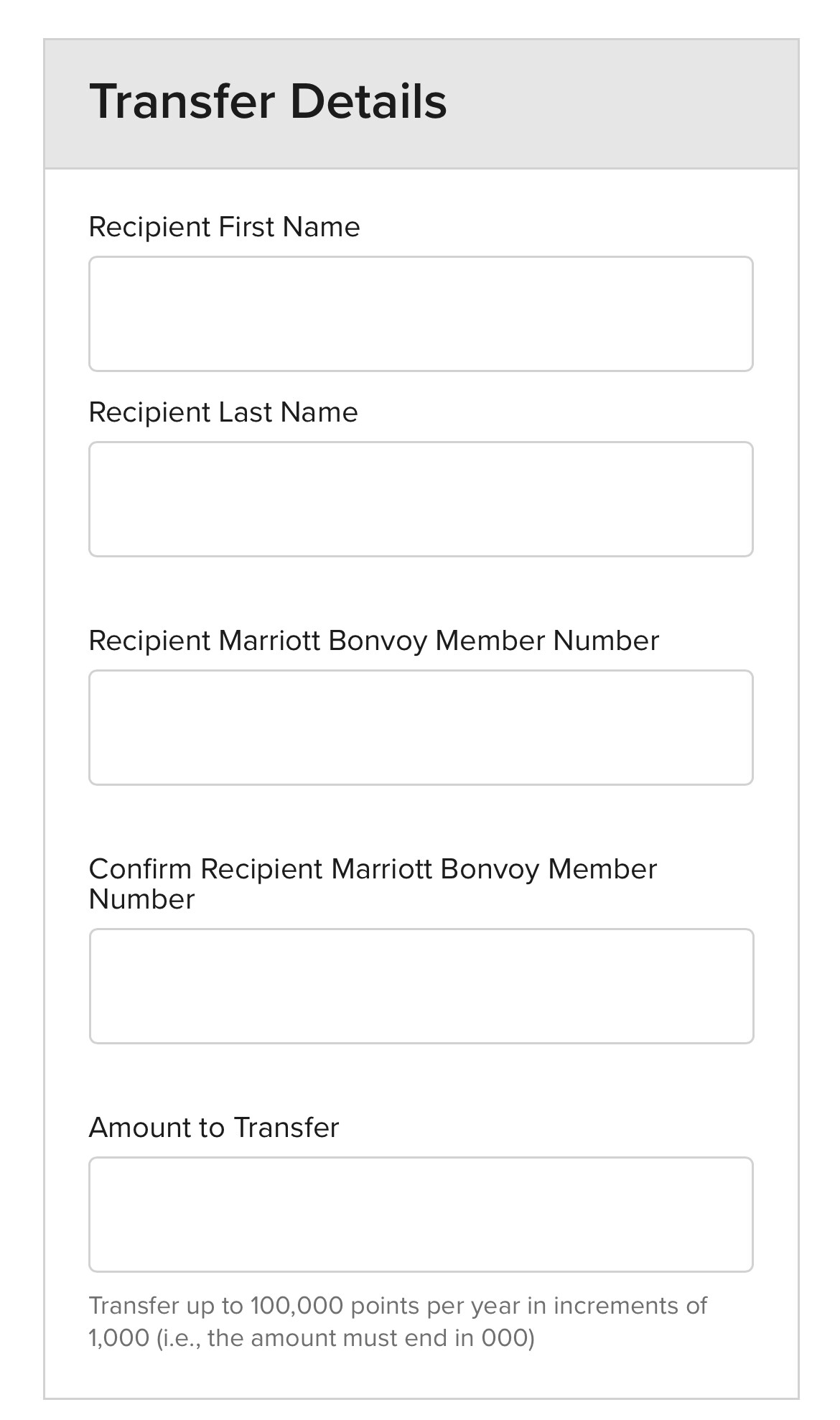Click the 'Confirm Recipient Marriott Bonvoy Member Number' label

(x=373, y=884)
